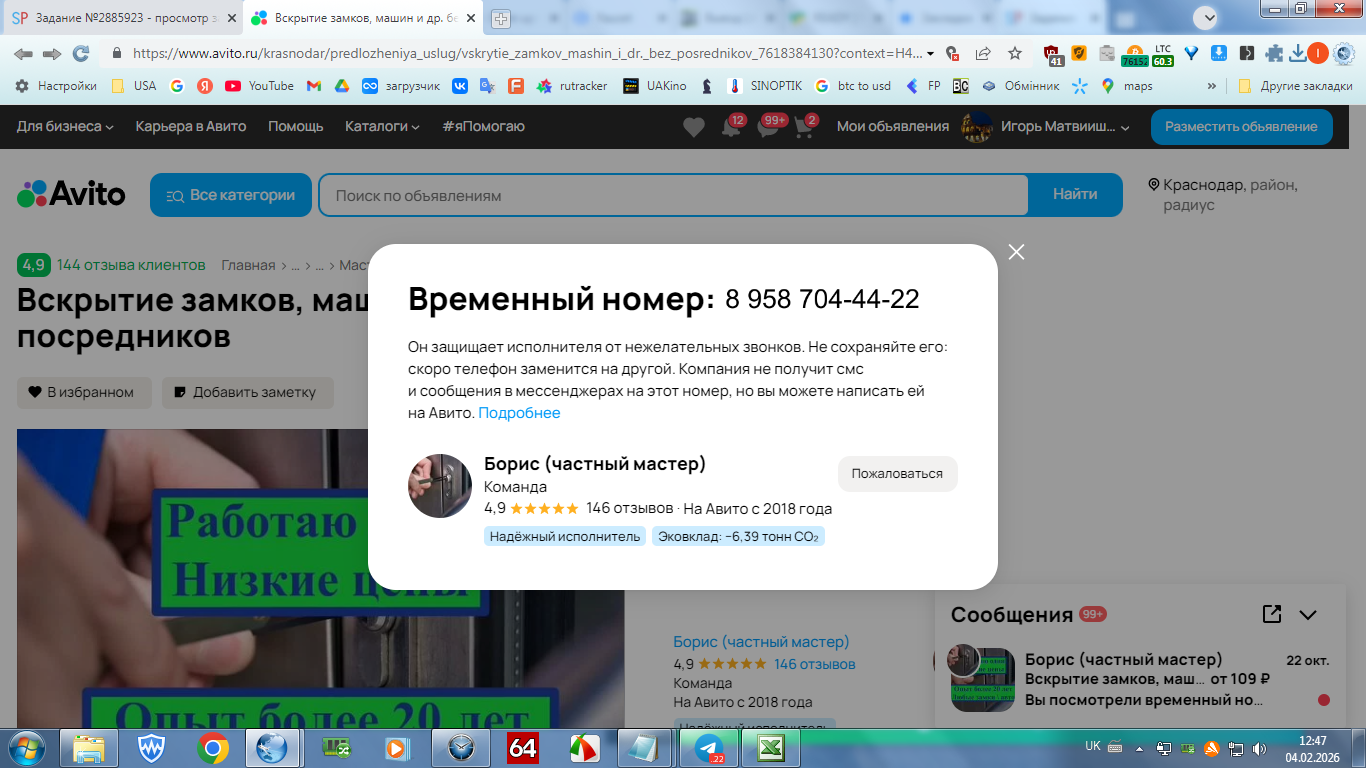Open Telegram from the taskbar

pos(709,748)
